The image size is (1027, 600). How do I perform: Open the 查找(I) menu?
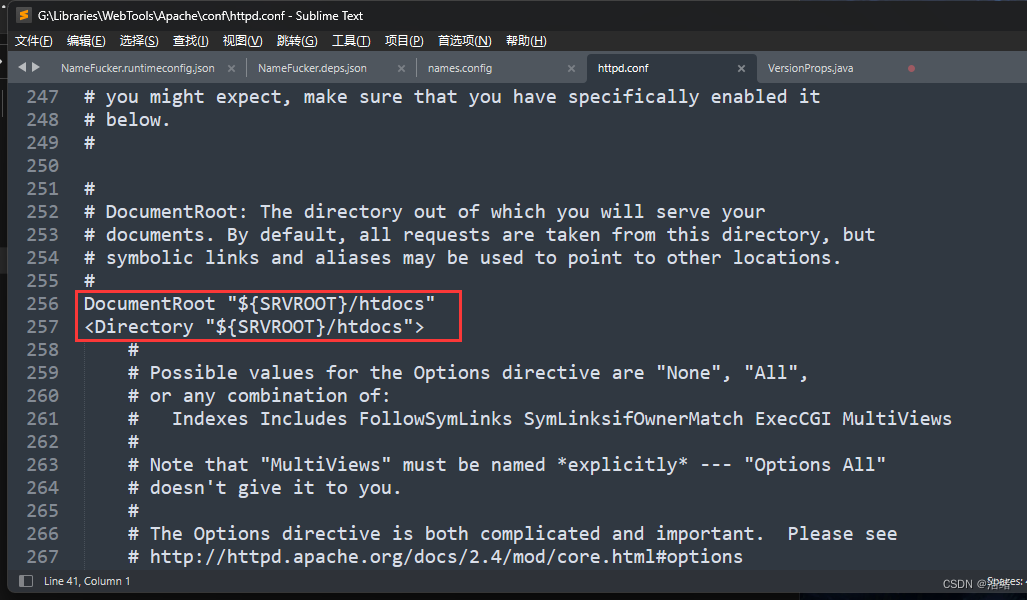click(x=190, y=41)
